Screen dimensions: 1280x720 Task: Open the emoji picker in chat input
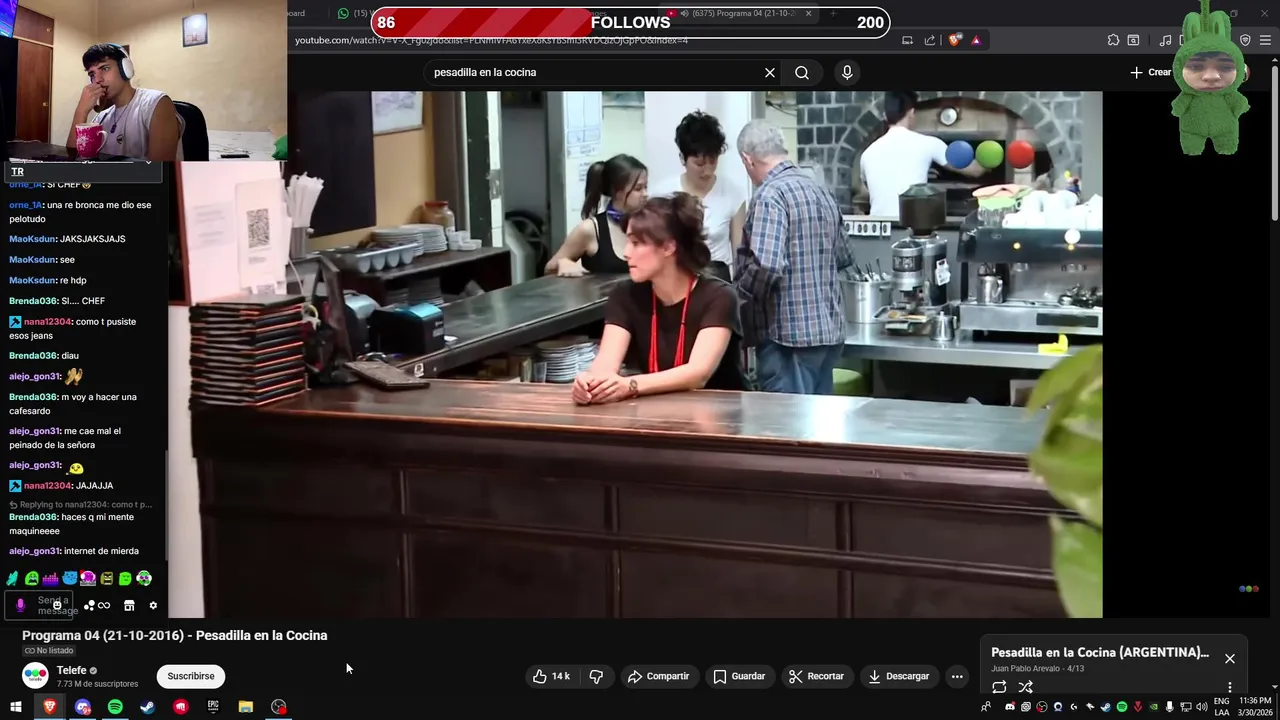(57, 605)
